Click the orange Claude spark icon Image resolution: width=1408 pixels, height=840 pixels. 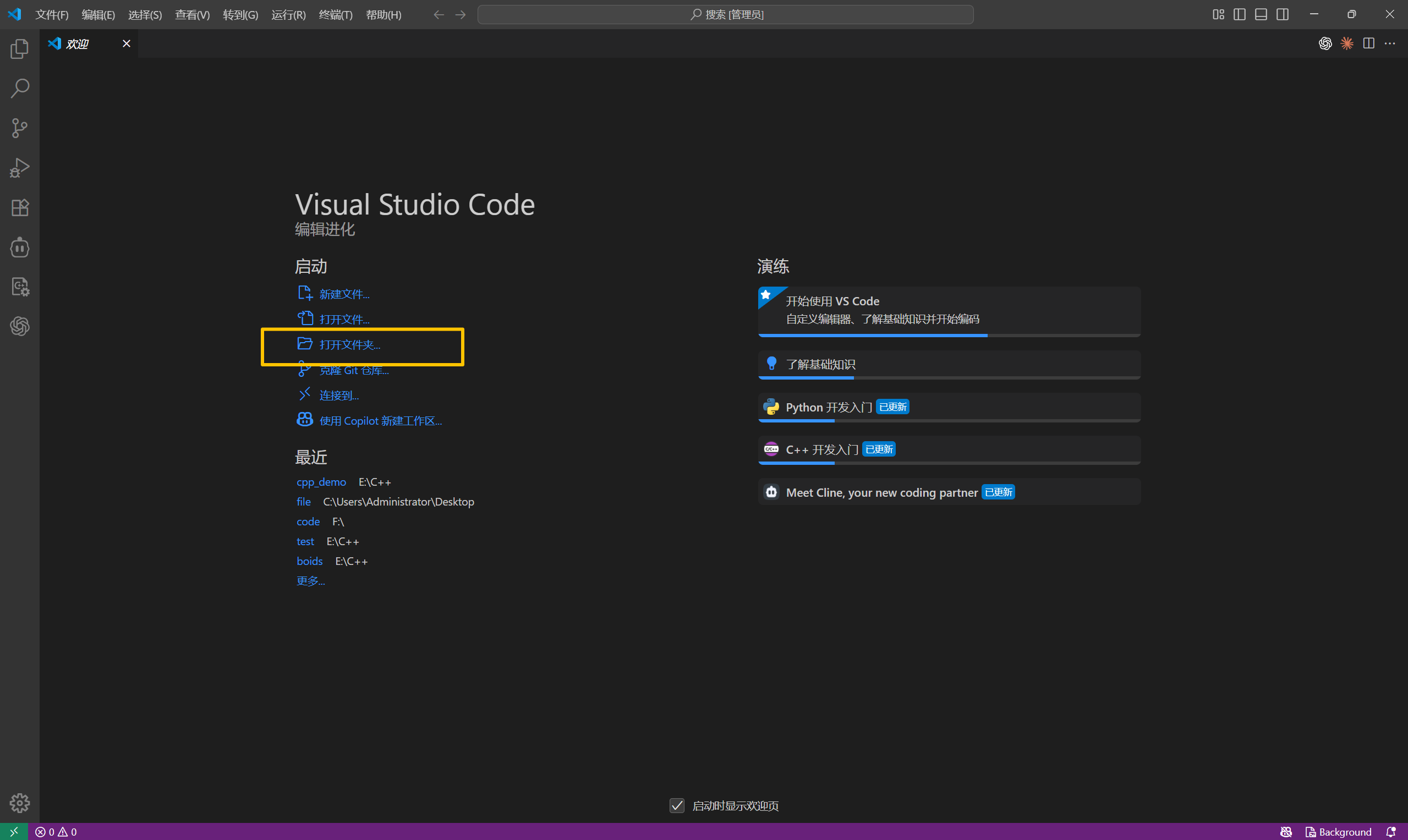(x=1347, y=43)
